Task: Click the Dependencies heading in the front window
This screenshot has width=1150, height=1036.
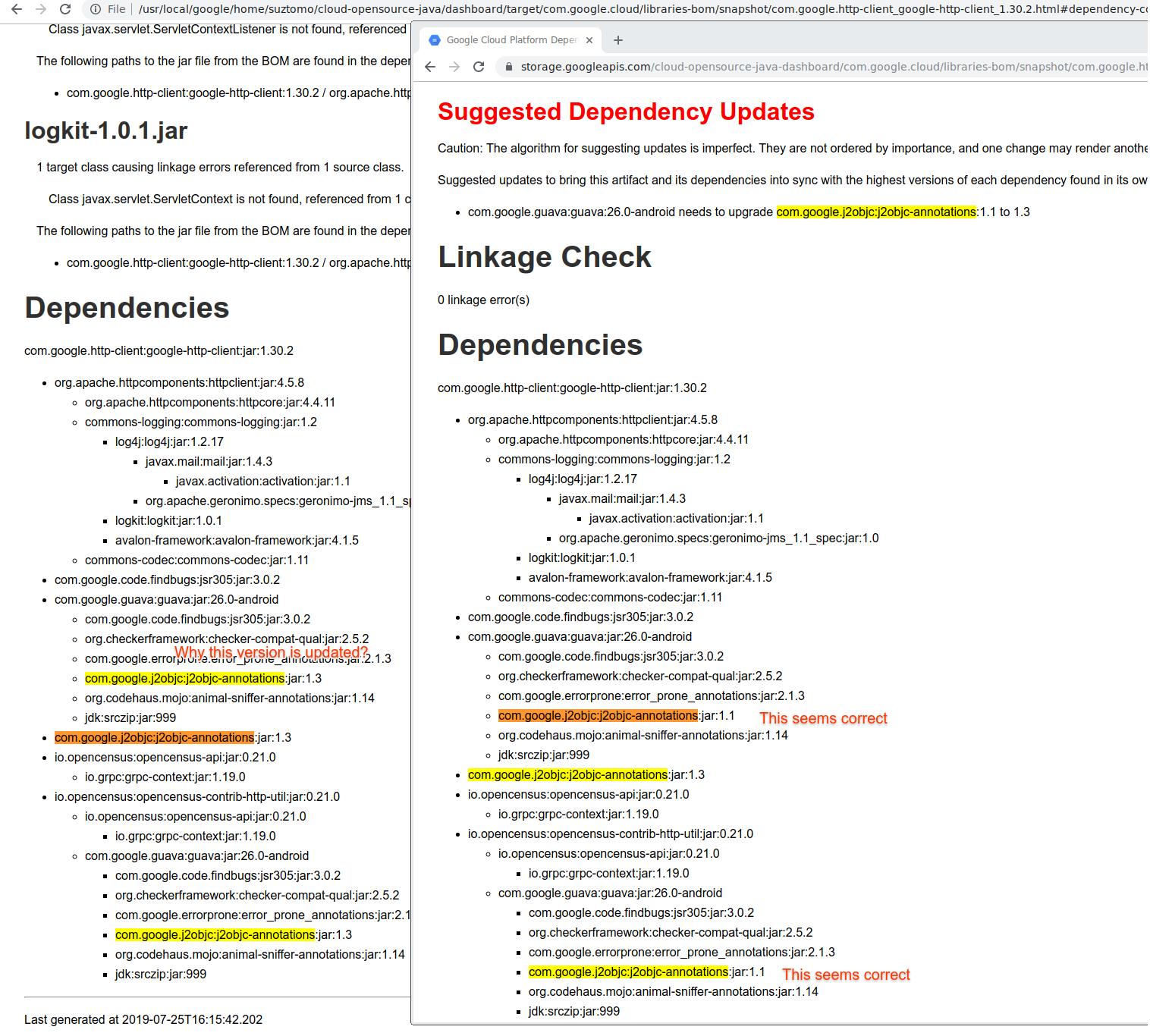Action: click(539, 344)
